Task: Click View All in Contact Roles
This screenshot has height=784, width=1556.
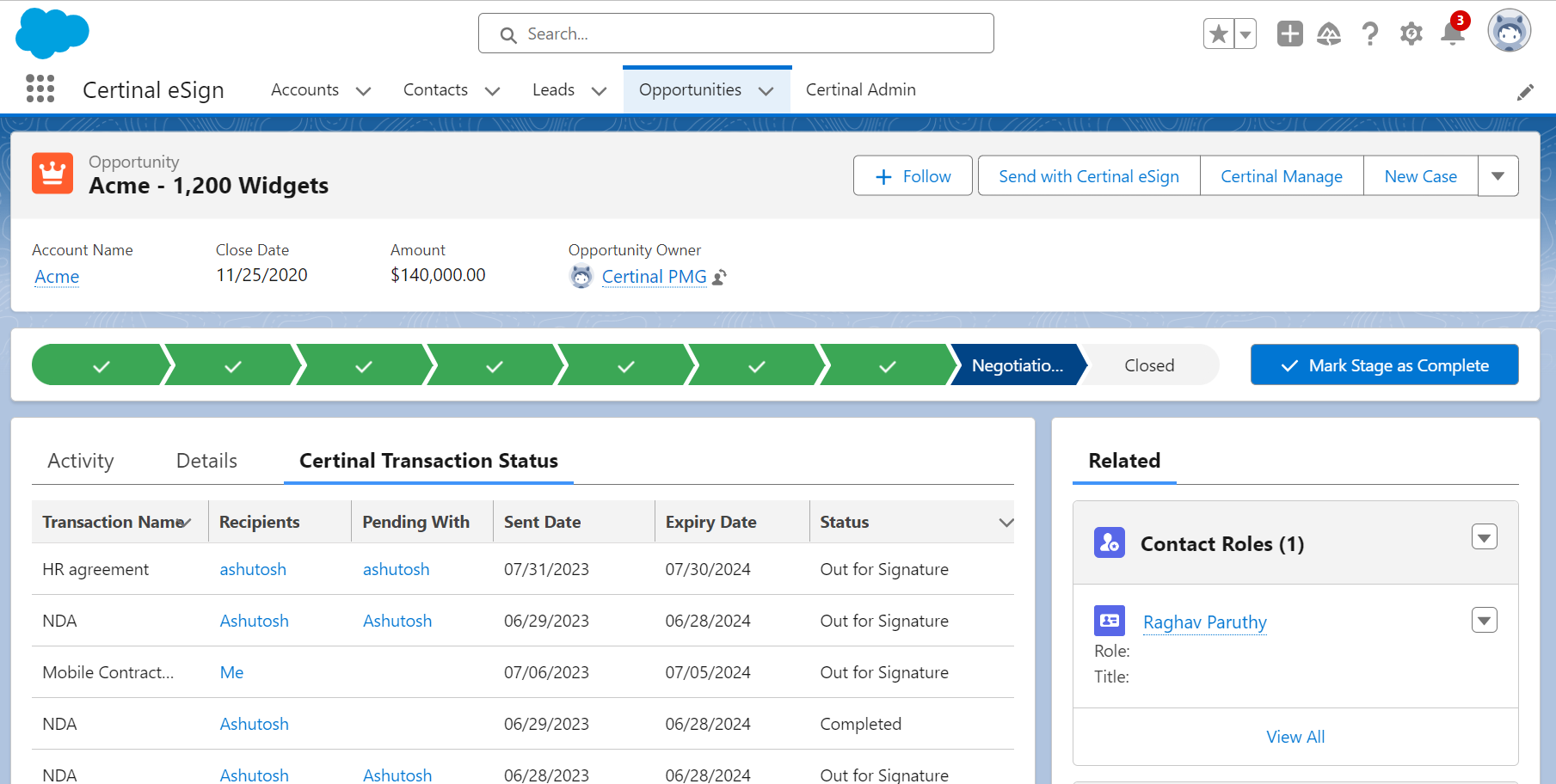Action: [x=1295, y=737]
